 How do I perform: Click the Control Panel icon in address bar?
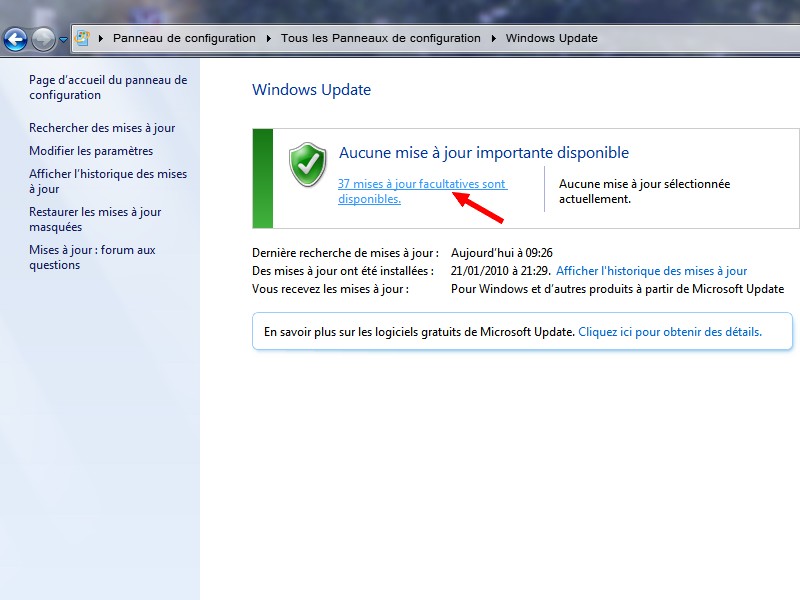83,38
